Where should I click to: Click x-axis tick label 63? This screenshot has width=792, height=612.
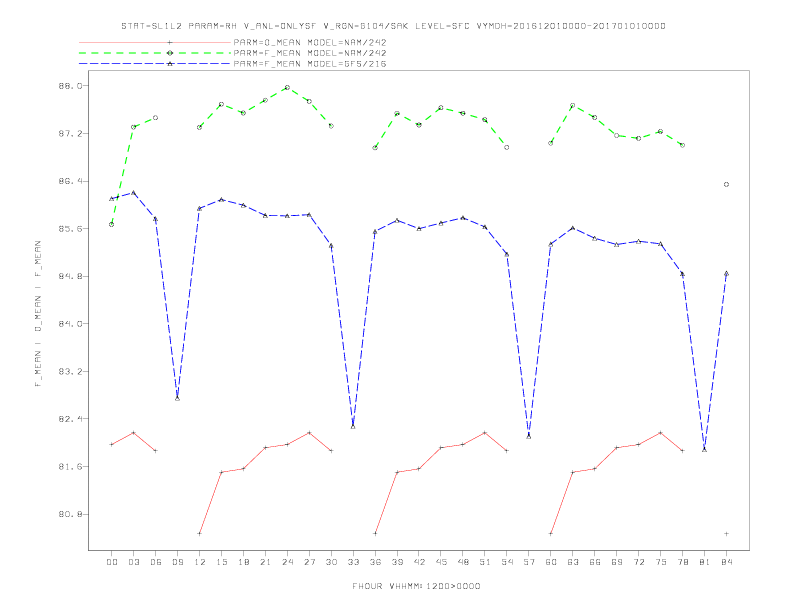tap(573, 562)
